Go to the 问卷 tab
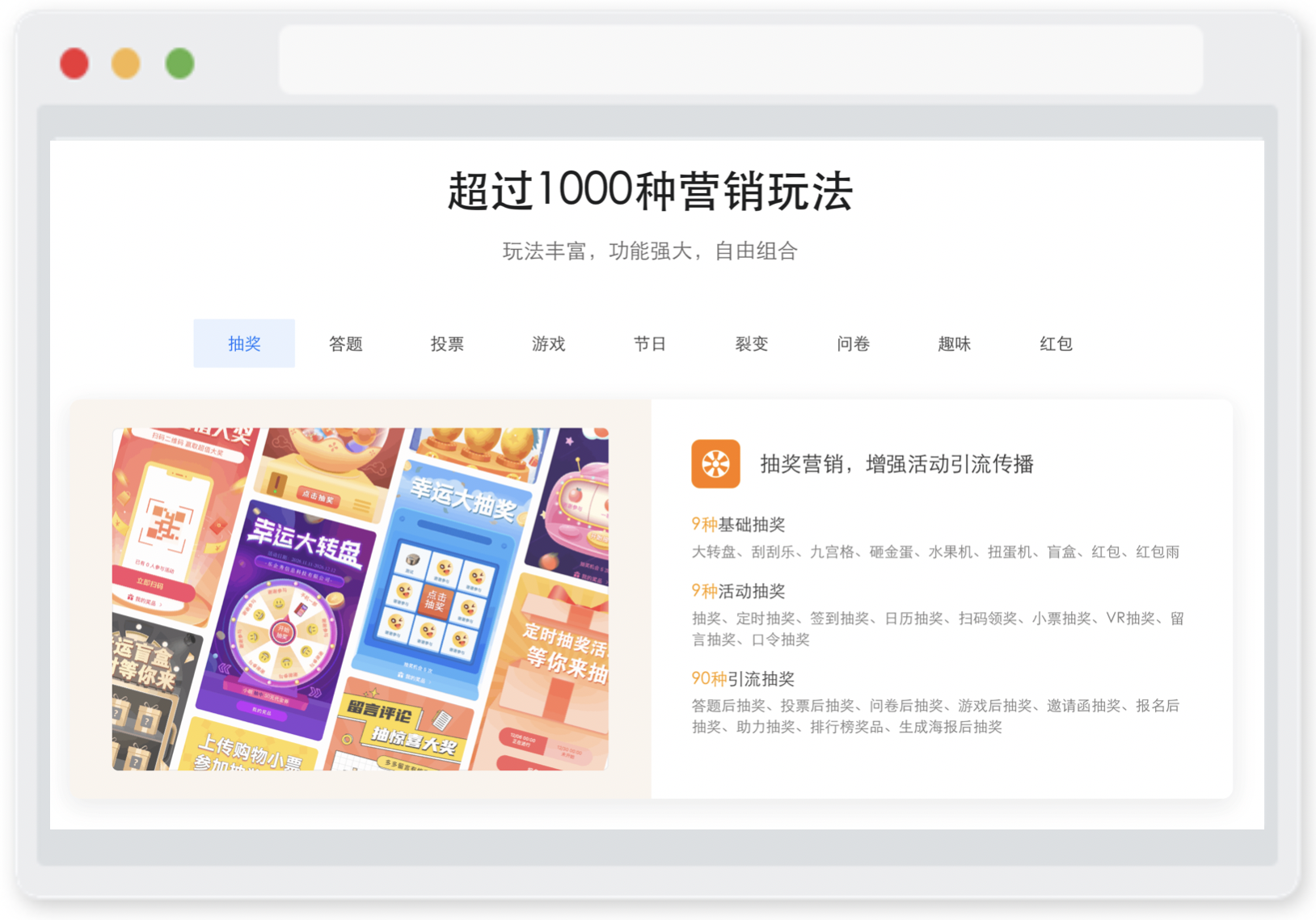1316x920 pixels. (853, 344)
